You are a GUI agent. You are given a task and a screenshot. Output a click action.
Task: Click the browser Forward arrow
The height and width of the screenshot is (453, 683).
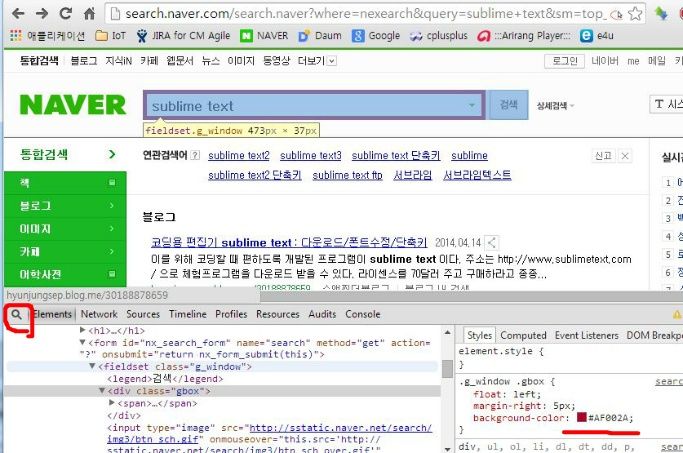tap(42, 14)
